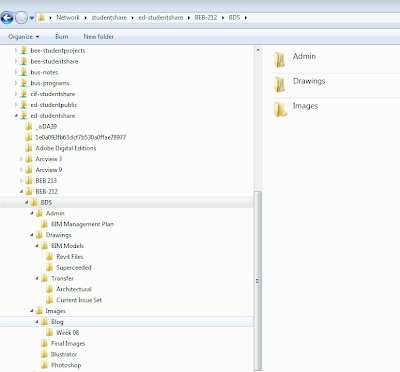Screen dimensions: 400x372
Task: Click BEB-212 in the address breadcrumb
Action: [206, 18]
